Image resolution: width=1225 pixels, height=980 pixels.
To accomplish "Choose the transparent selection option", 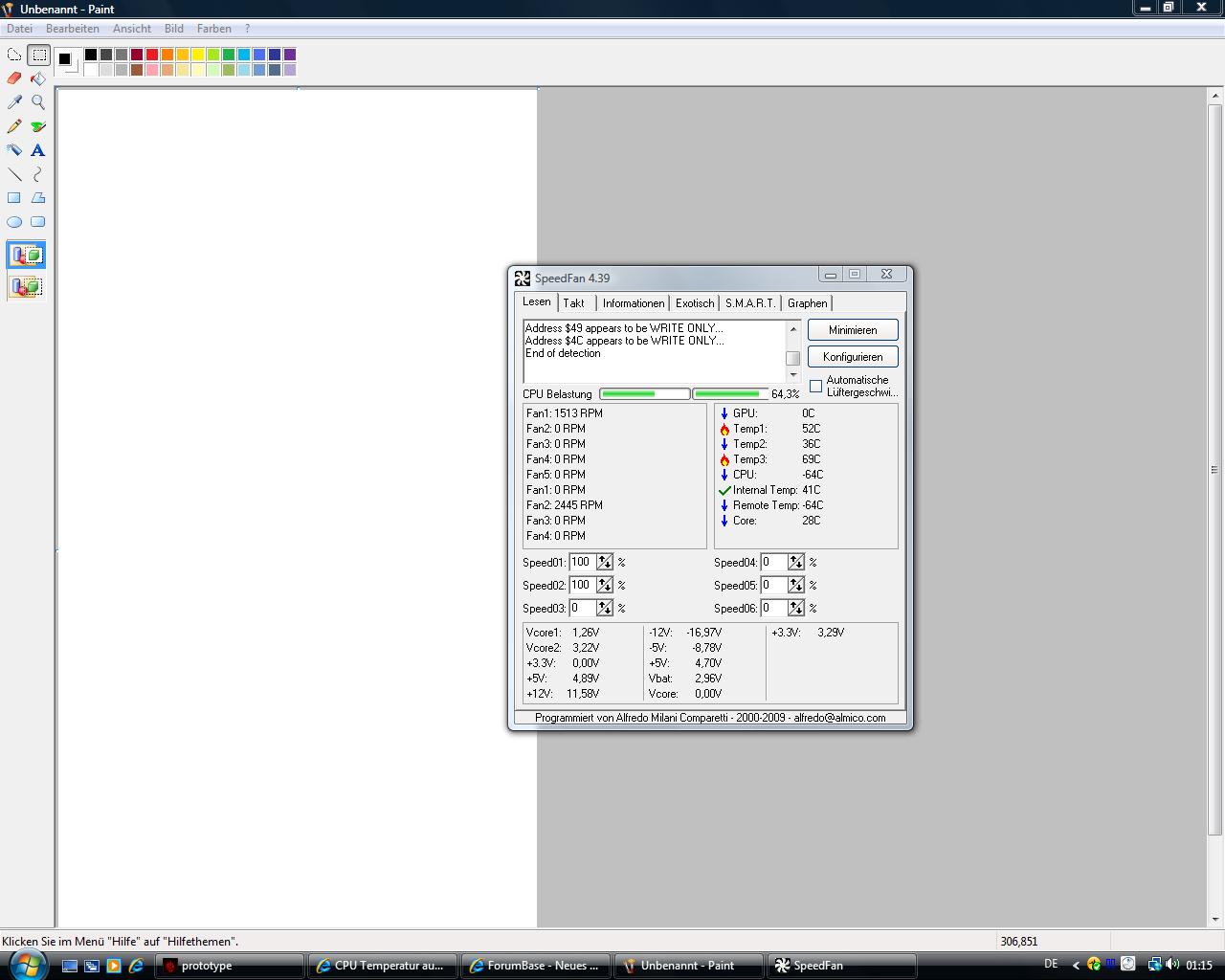I will pyautogui.click(x=26, y=286).
